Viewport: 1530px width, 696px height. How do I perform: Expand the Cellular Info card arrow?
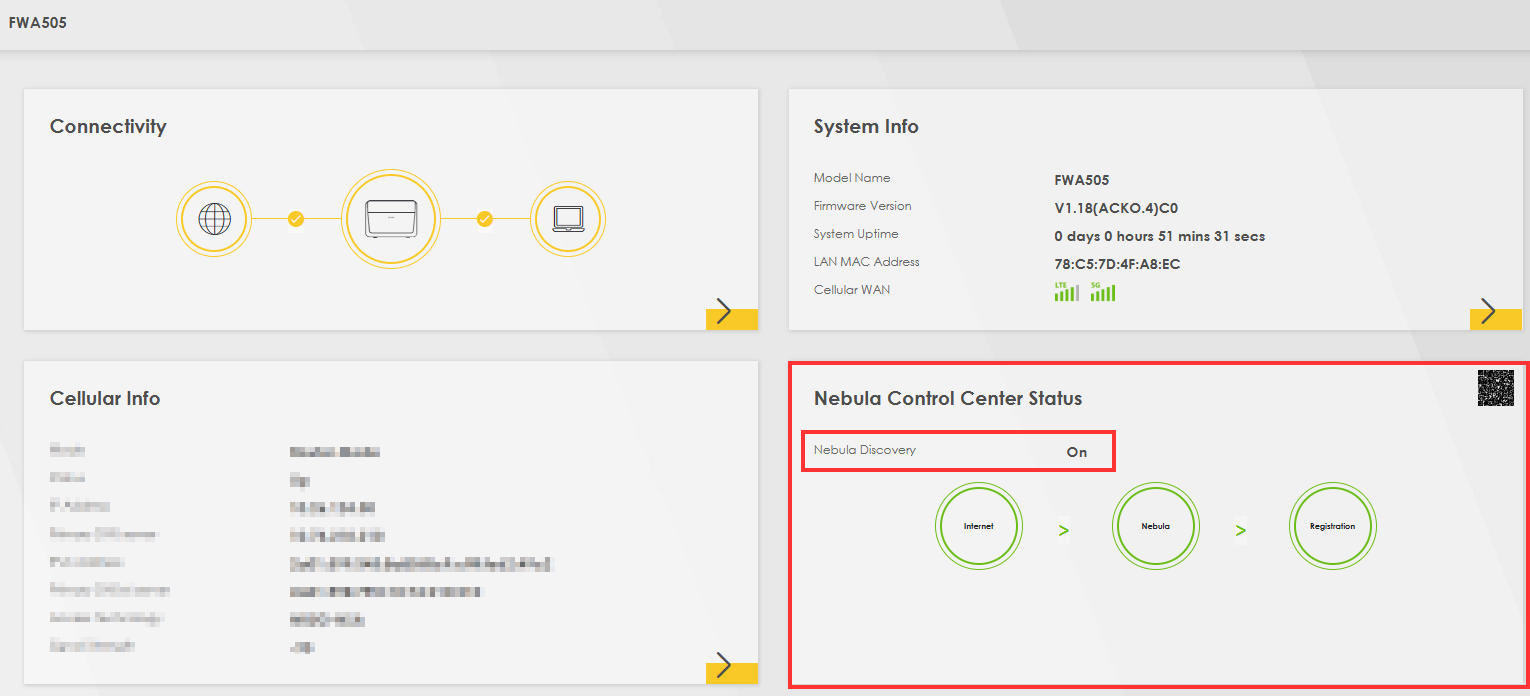point(731,666)
